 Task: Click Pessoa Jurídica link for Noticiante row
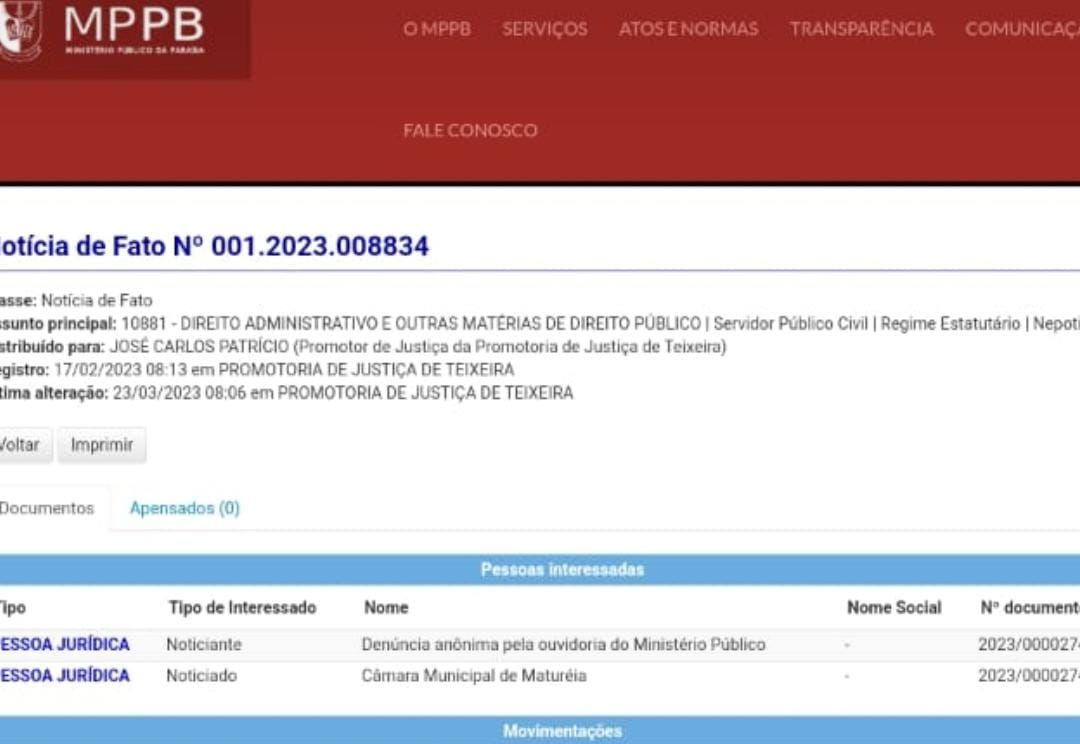coord(64,644)
